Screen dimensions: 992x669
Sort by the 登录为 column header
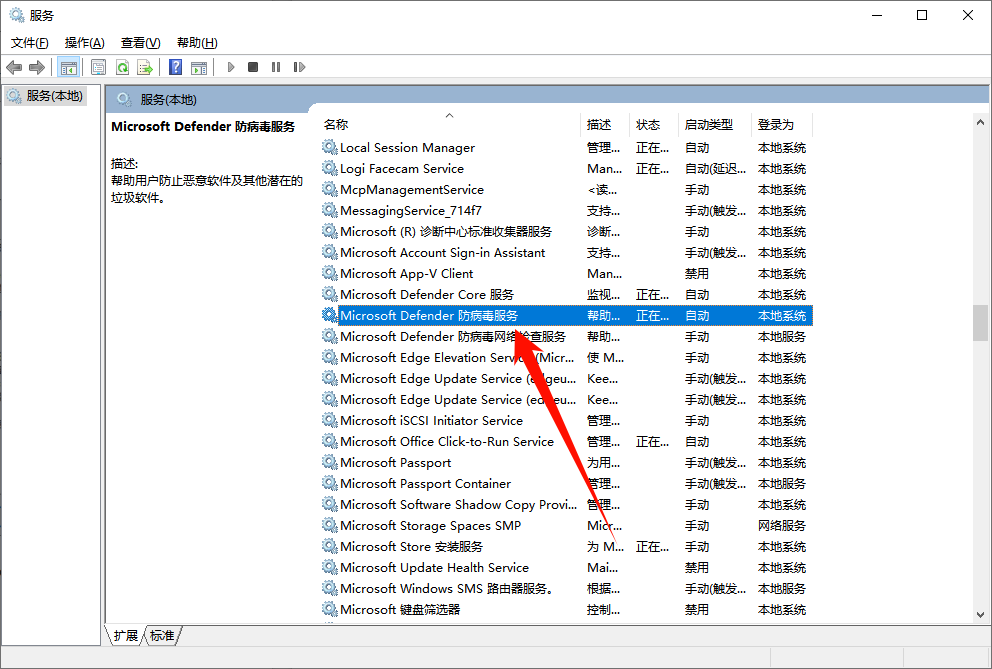click(782, 125)
